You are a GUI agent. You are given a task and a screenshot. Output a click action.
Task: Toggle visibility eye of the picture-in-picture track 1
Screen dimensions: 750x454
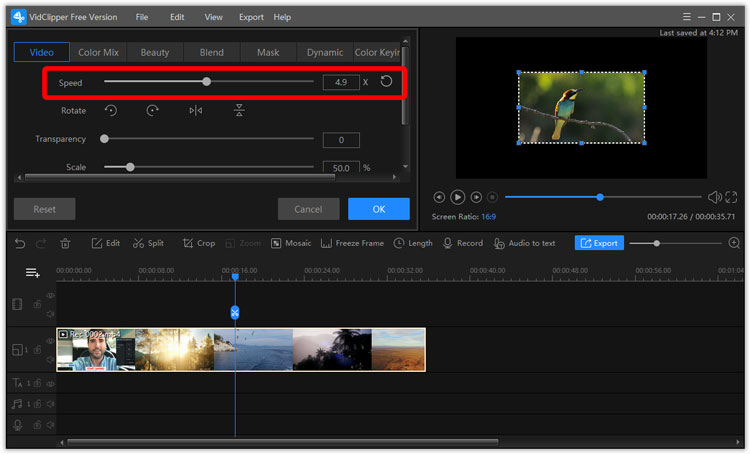(50, 341)
